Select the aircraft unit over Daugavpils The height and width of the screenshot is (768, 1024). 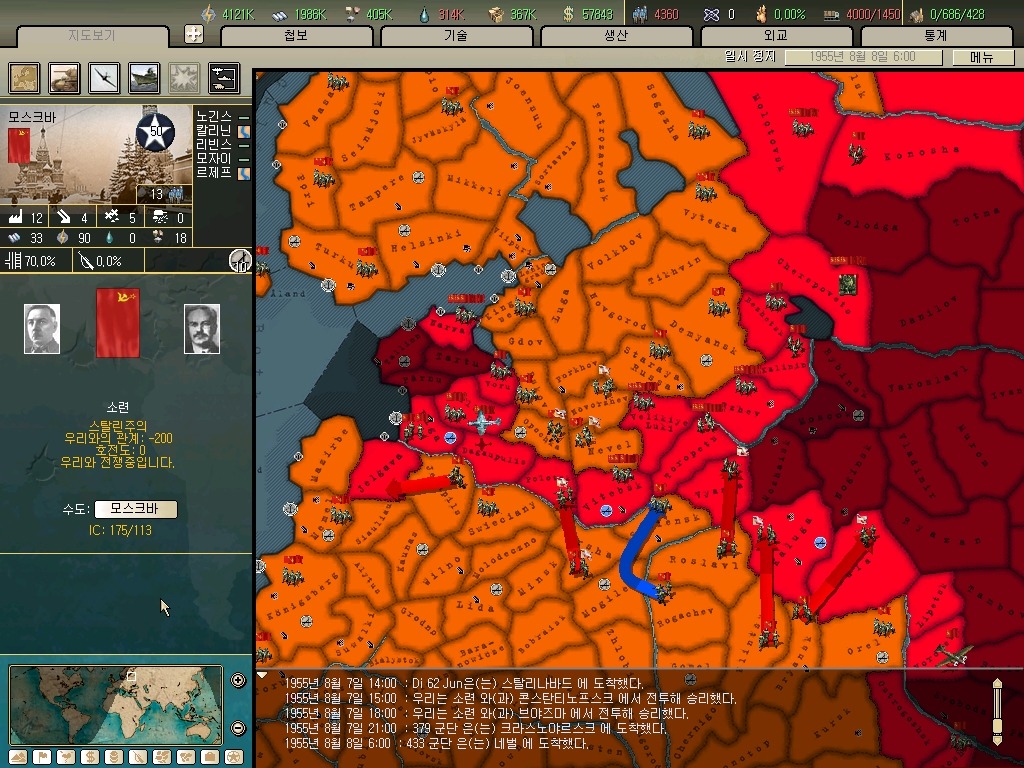(x=481, y=421)
